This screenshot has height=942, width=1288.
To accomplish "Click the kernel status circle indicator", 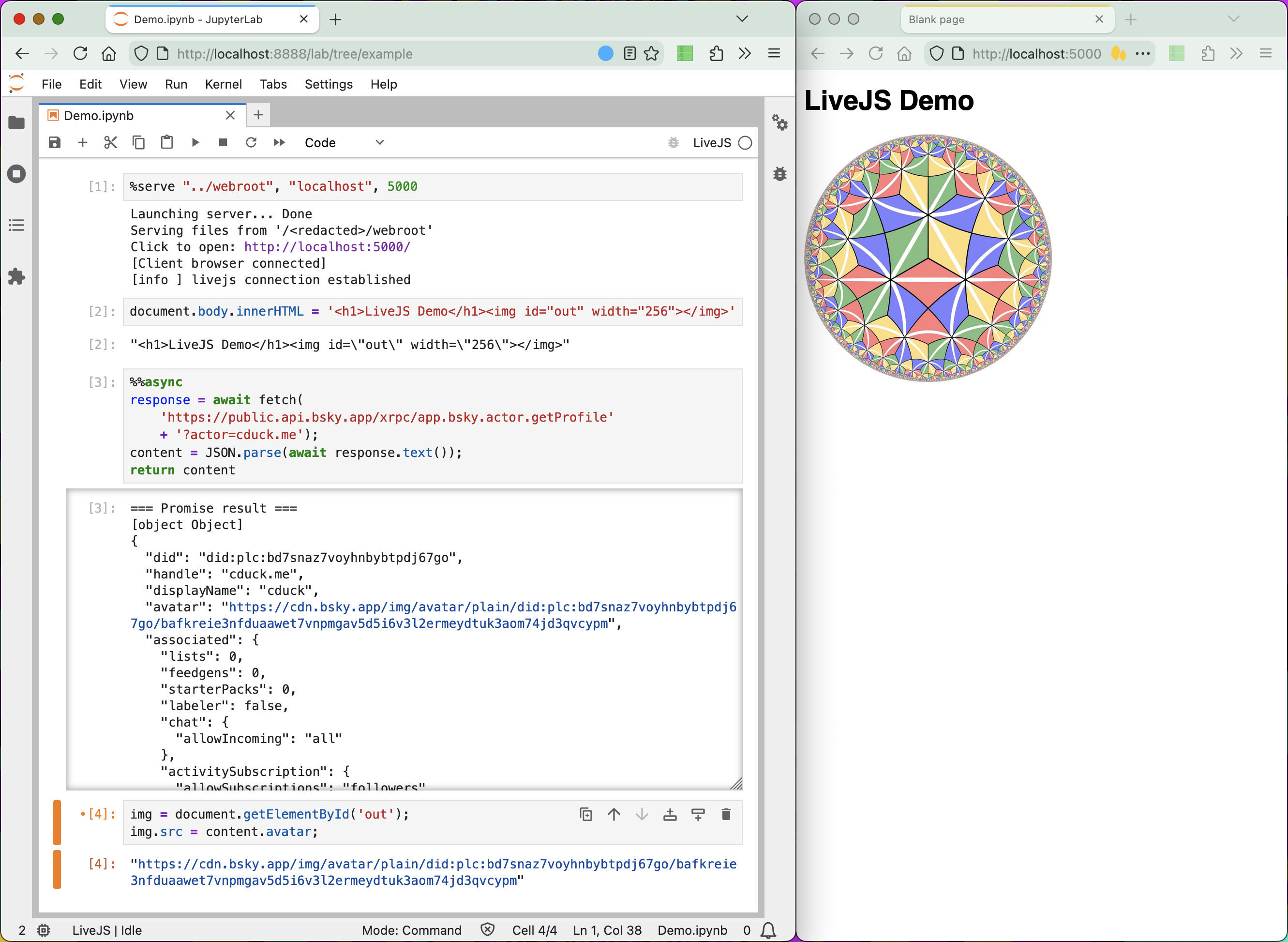I will (746, 142).
